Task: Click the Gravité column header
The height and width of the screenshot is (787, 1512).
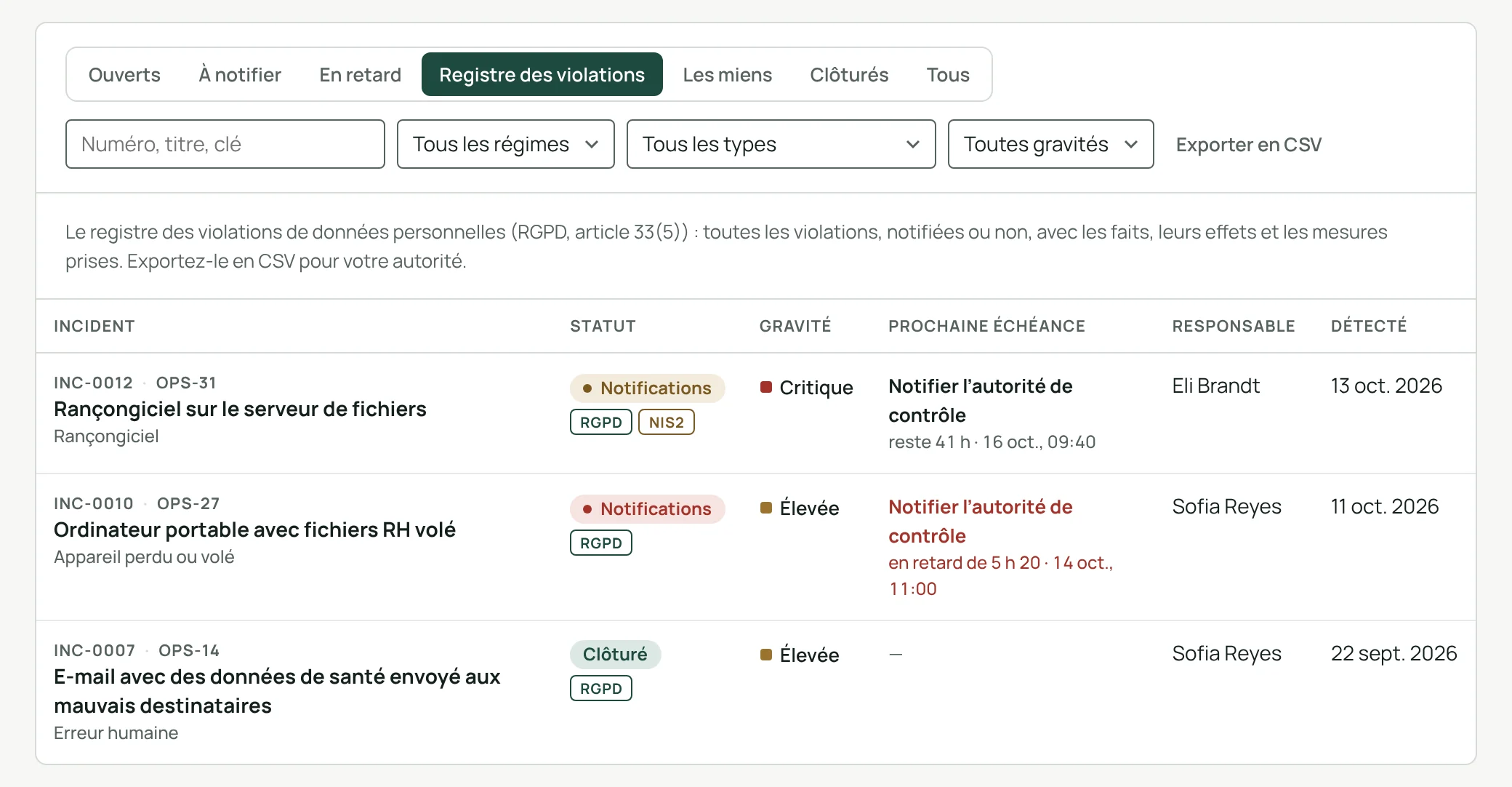Action: (795, 326)
